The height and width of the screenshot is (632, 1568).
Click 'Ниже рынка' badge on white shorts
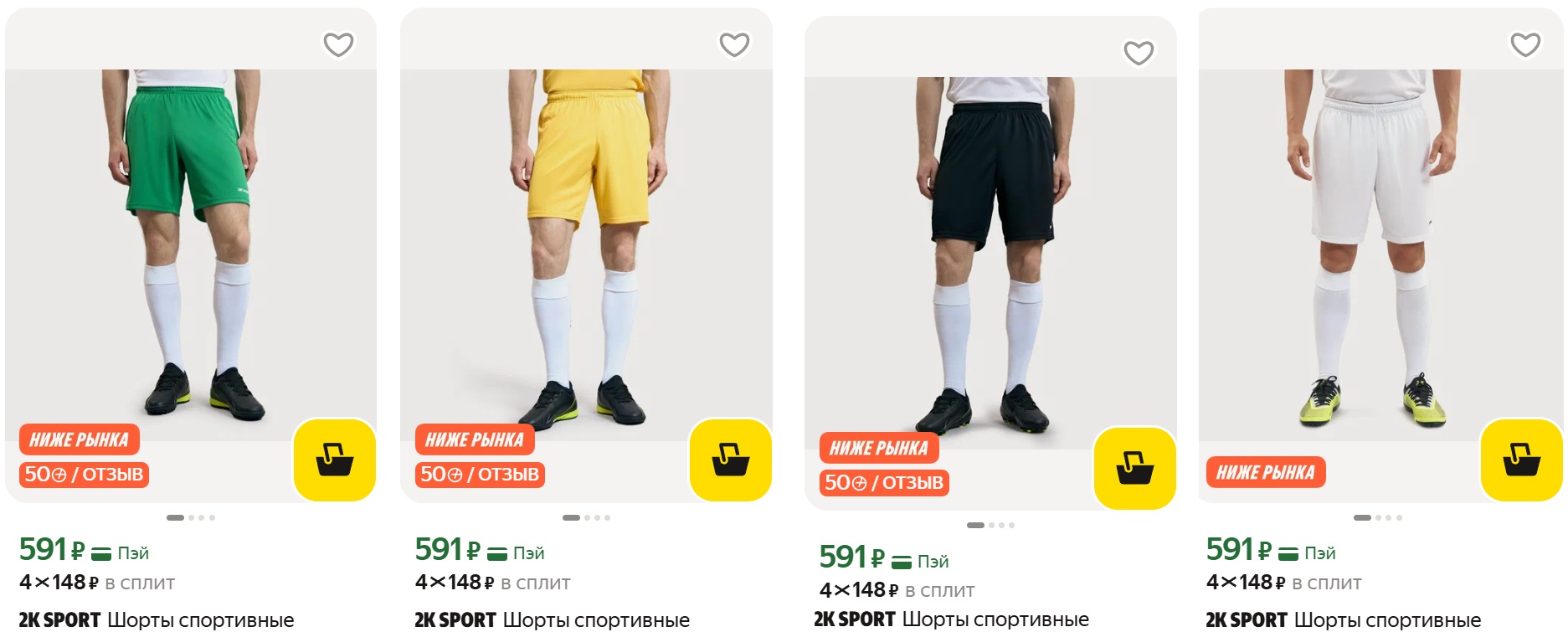coord(1265,473)
